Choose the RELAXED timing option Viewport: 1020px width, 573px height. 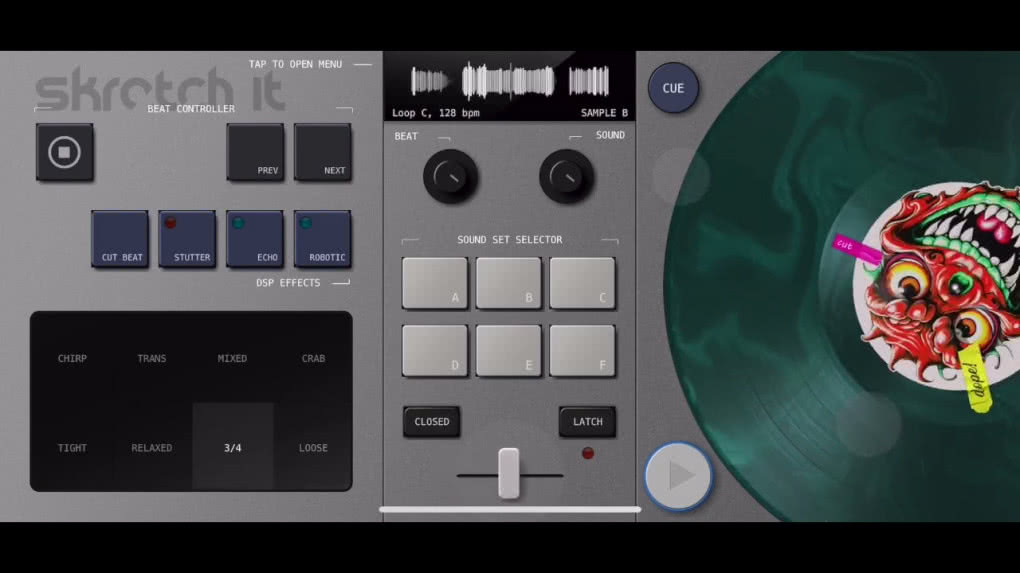coord(152,447)
